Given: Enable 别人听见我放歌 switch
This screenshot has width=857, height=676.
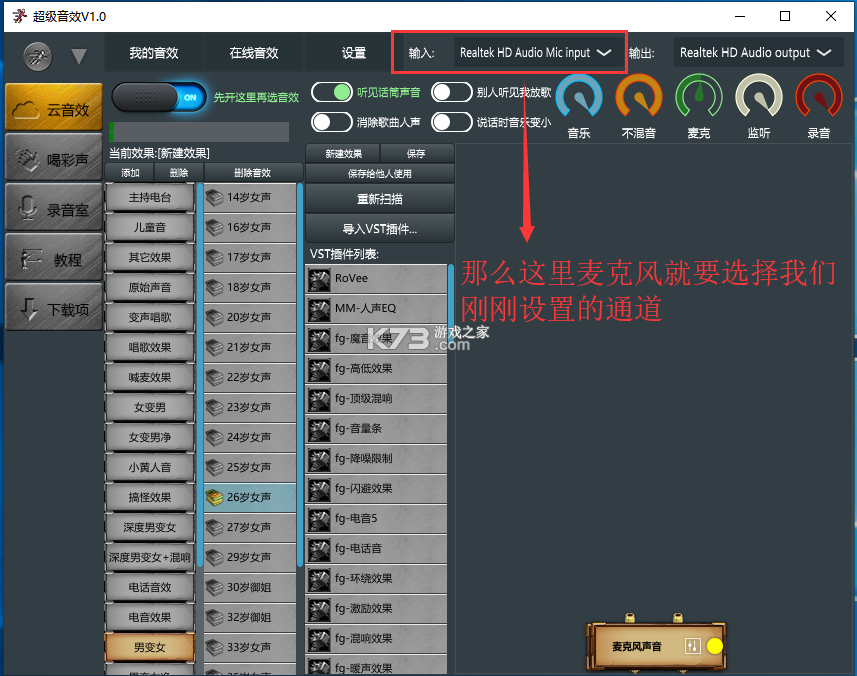Looking at the screenshot, I should (x=451, y=92).
